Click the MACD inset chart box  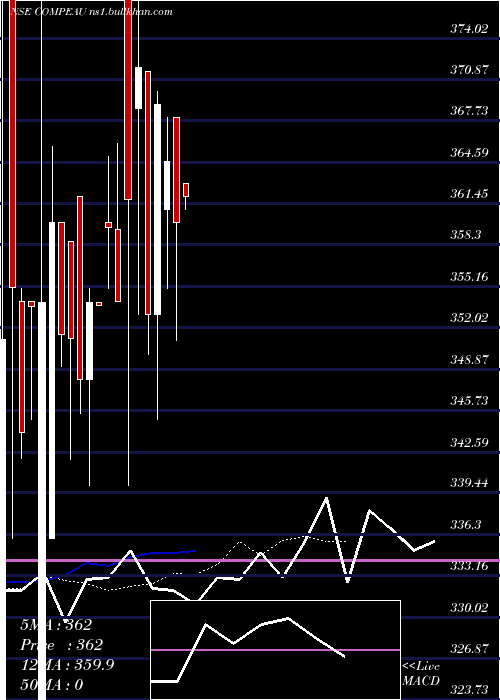275,650
